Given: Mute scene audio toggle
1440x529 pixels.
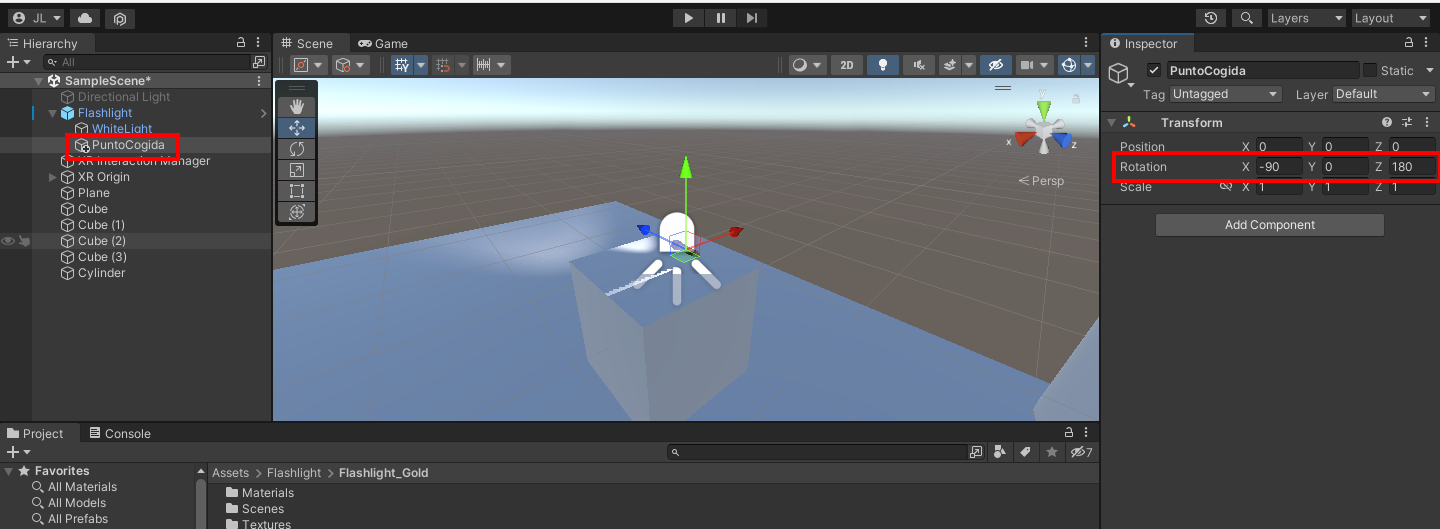Looking at the screenshot, I should click(918, 65).
